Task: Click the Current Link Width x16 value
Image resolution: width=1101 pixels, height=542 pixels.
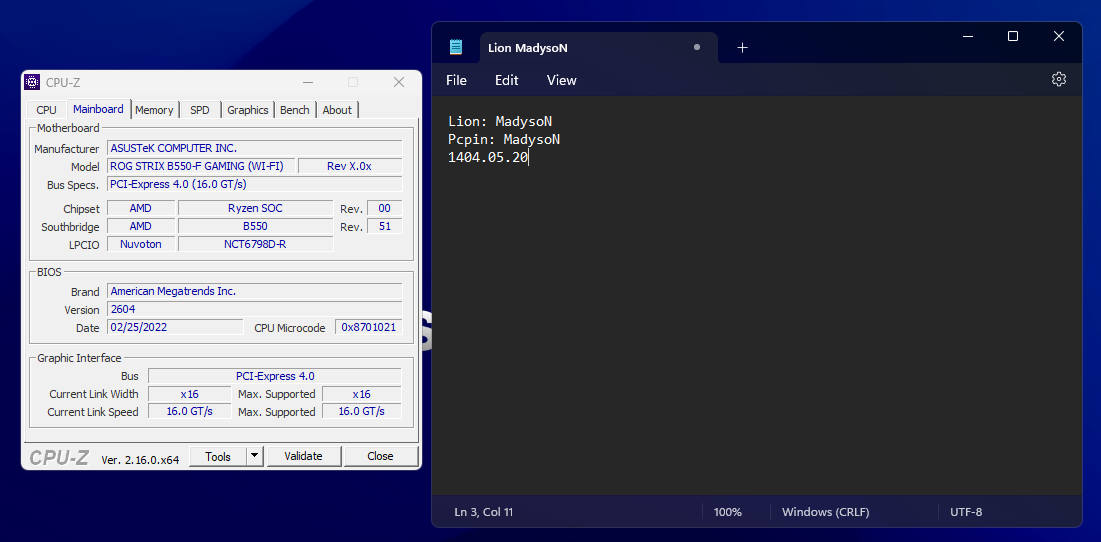Action: (190, 394)
